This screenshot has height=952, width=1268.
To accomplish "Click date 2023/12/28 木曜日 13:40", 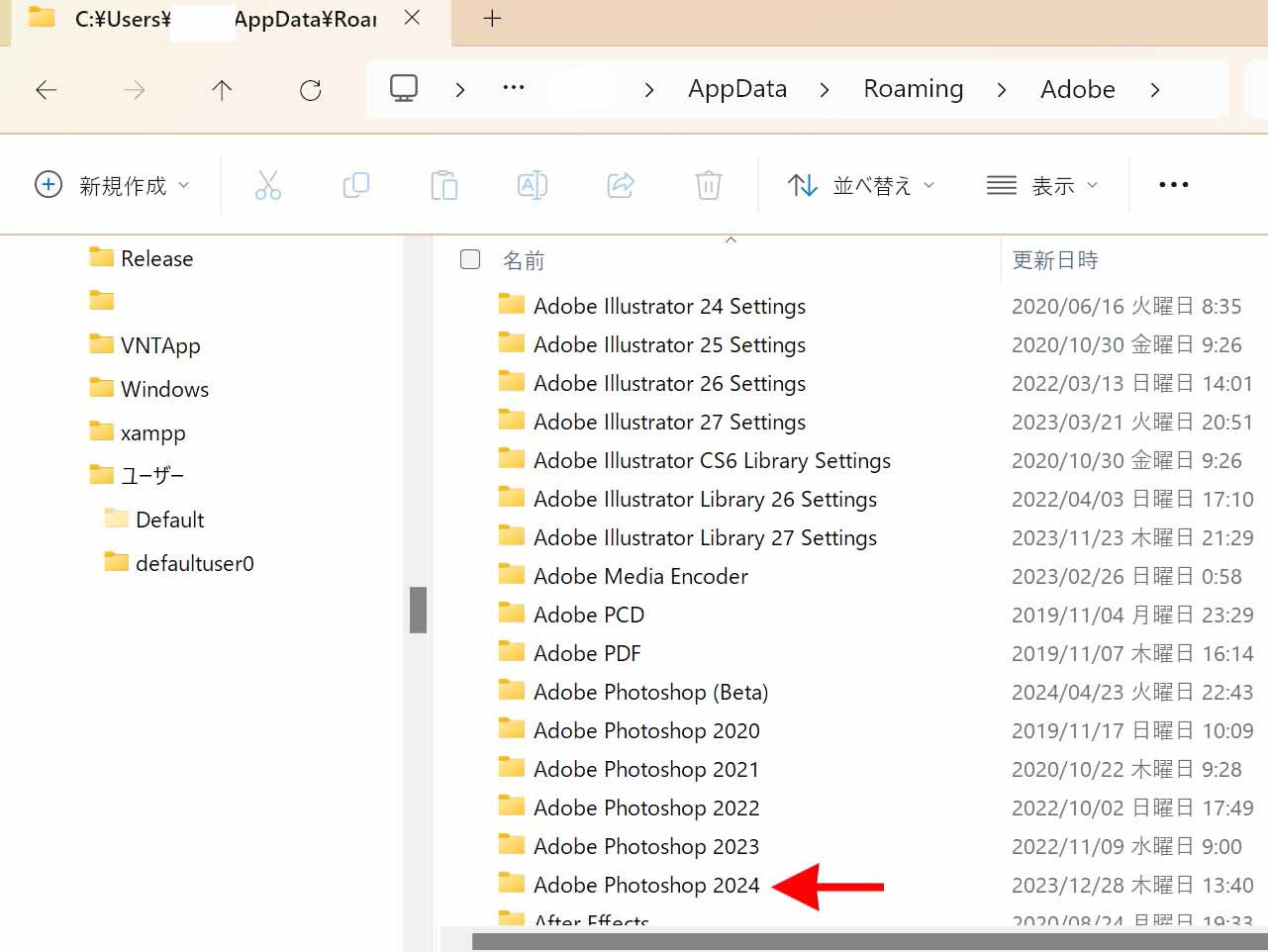I will (1132, 885).
